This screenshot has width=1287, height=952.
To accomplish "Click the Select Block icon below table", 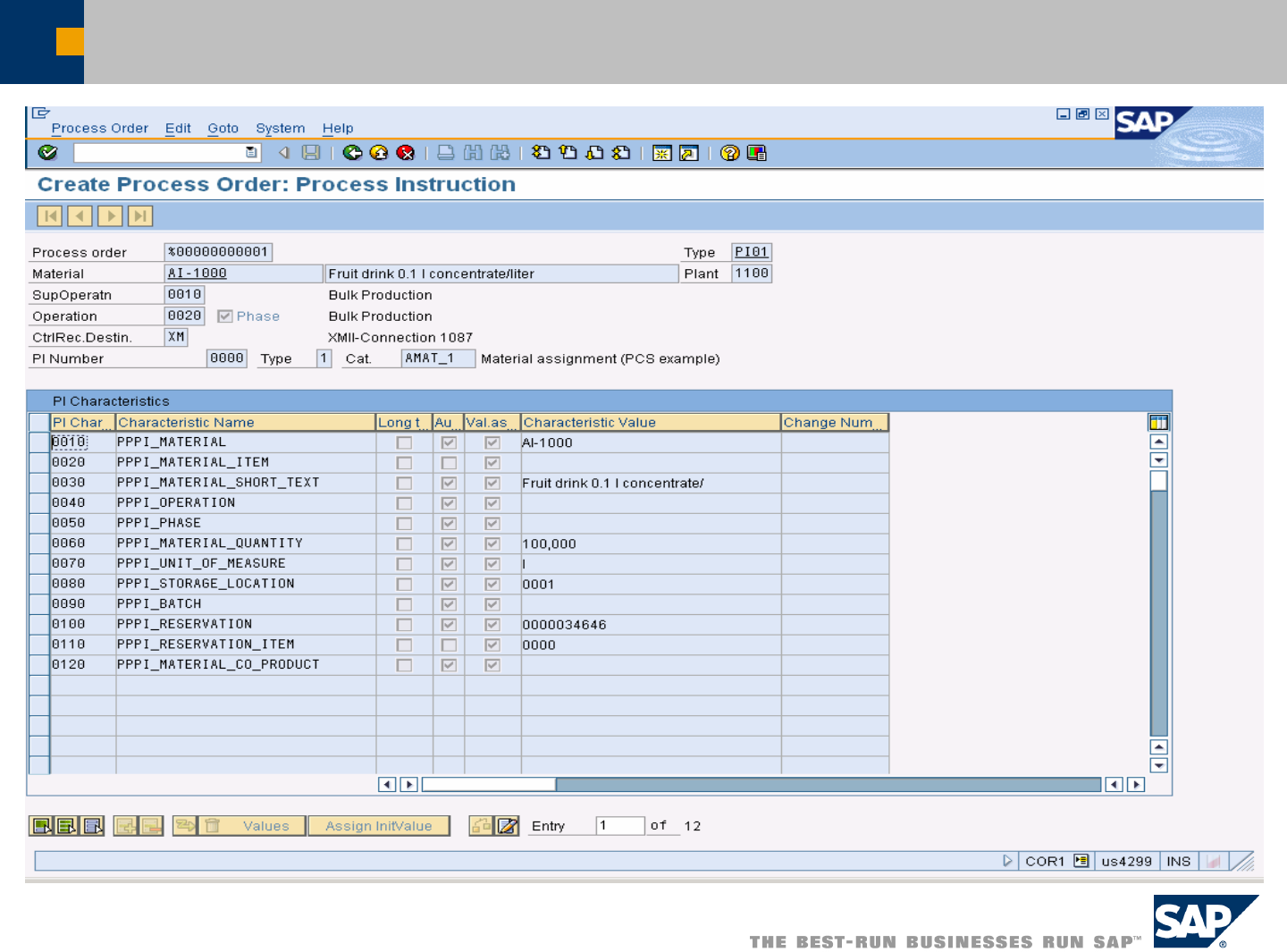I will (x=67, y=826).
